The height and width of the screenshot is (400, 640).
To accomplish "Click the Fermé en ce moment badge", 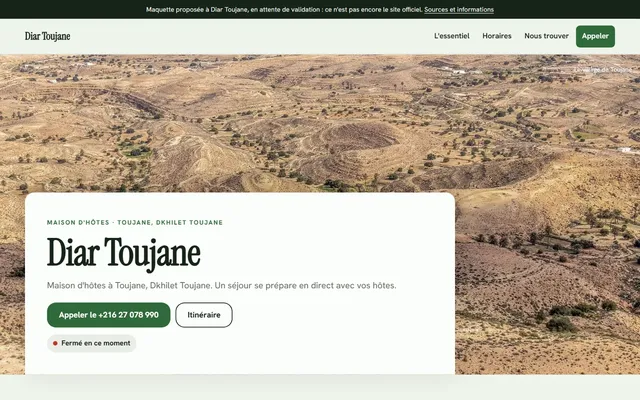I will 91,343.
